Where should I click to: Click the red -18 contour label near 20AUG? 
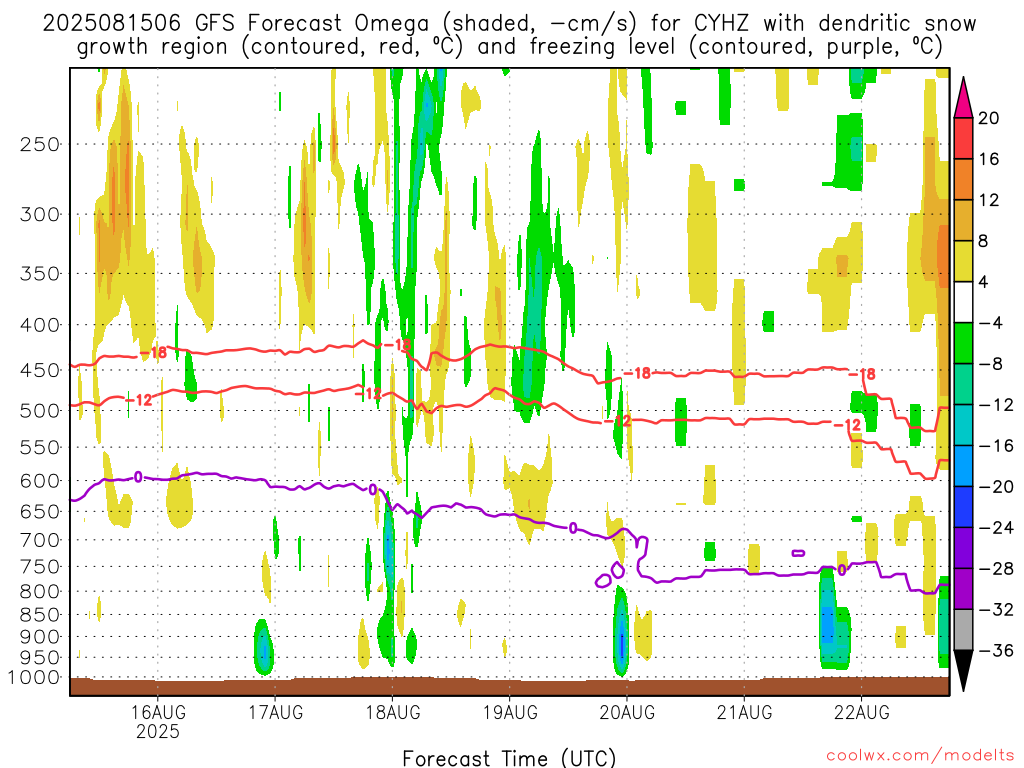point(637,373)
